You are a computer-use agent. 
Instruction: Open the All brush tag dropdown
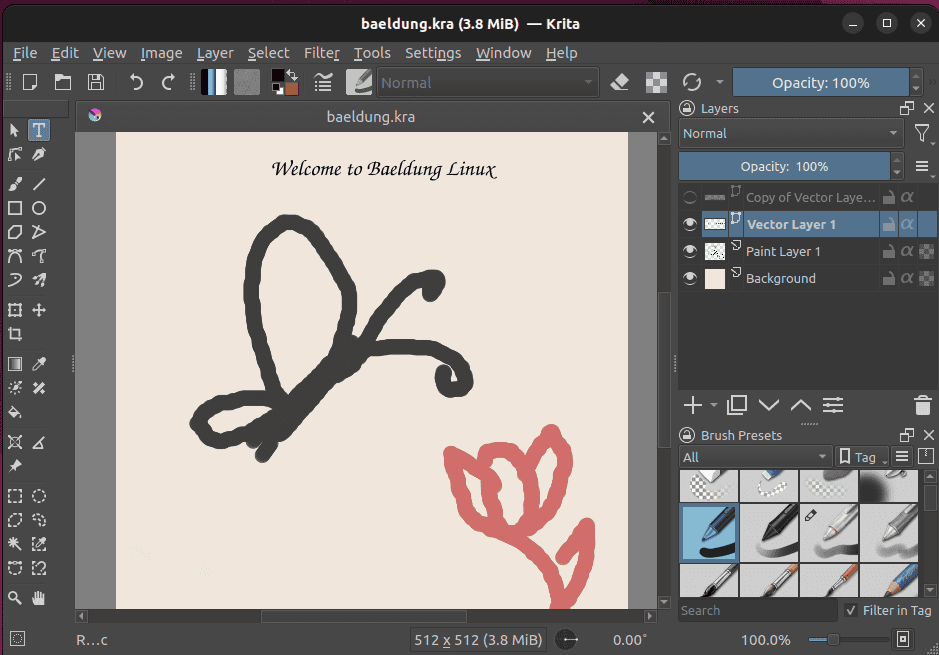pyautogui.click(x=755, y=456)
